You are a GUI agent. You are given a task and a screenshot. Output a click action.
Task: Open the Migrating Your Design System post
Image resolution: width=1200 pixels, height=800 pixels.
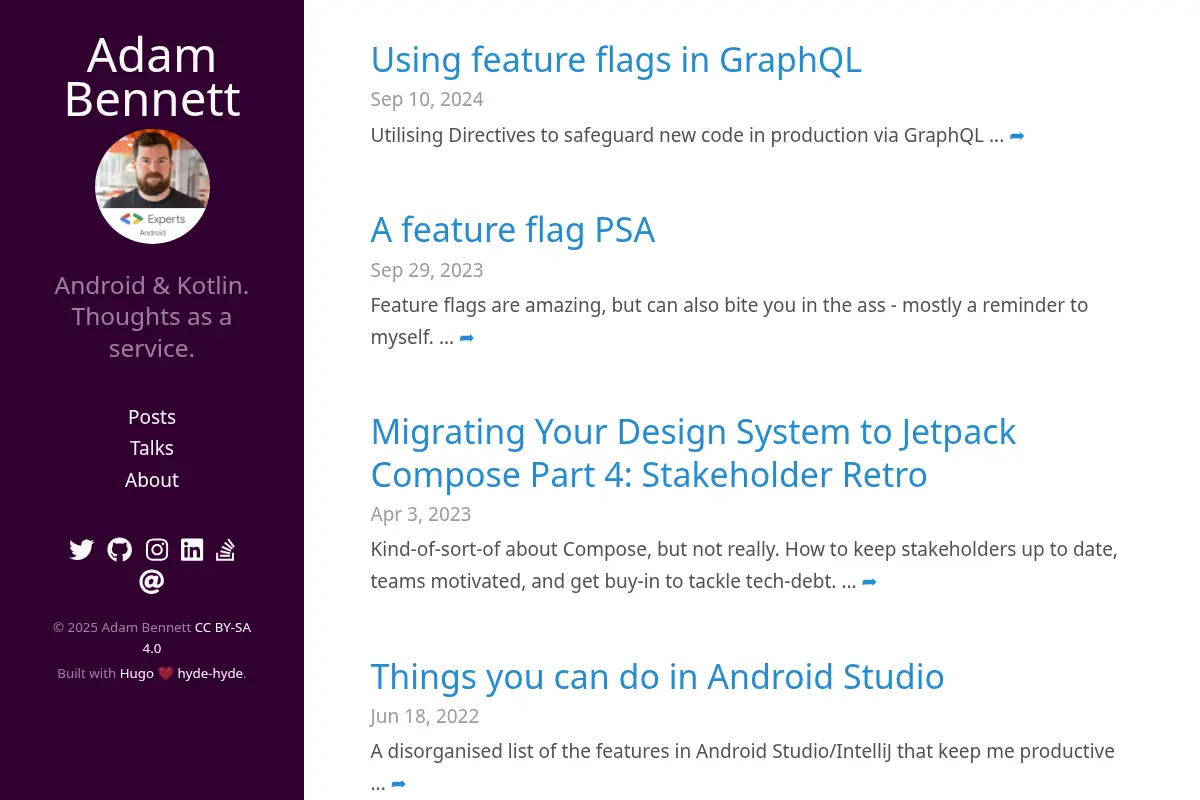click(693, 453)
